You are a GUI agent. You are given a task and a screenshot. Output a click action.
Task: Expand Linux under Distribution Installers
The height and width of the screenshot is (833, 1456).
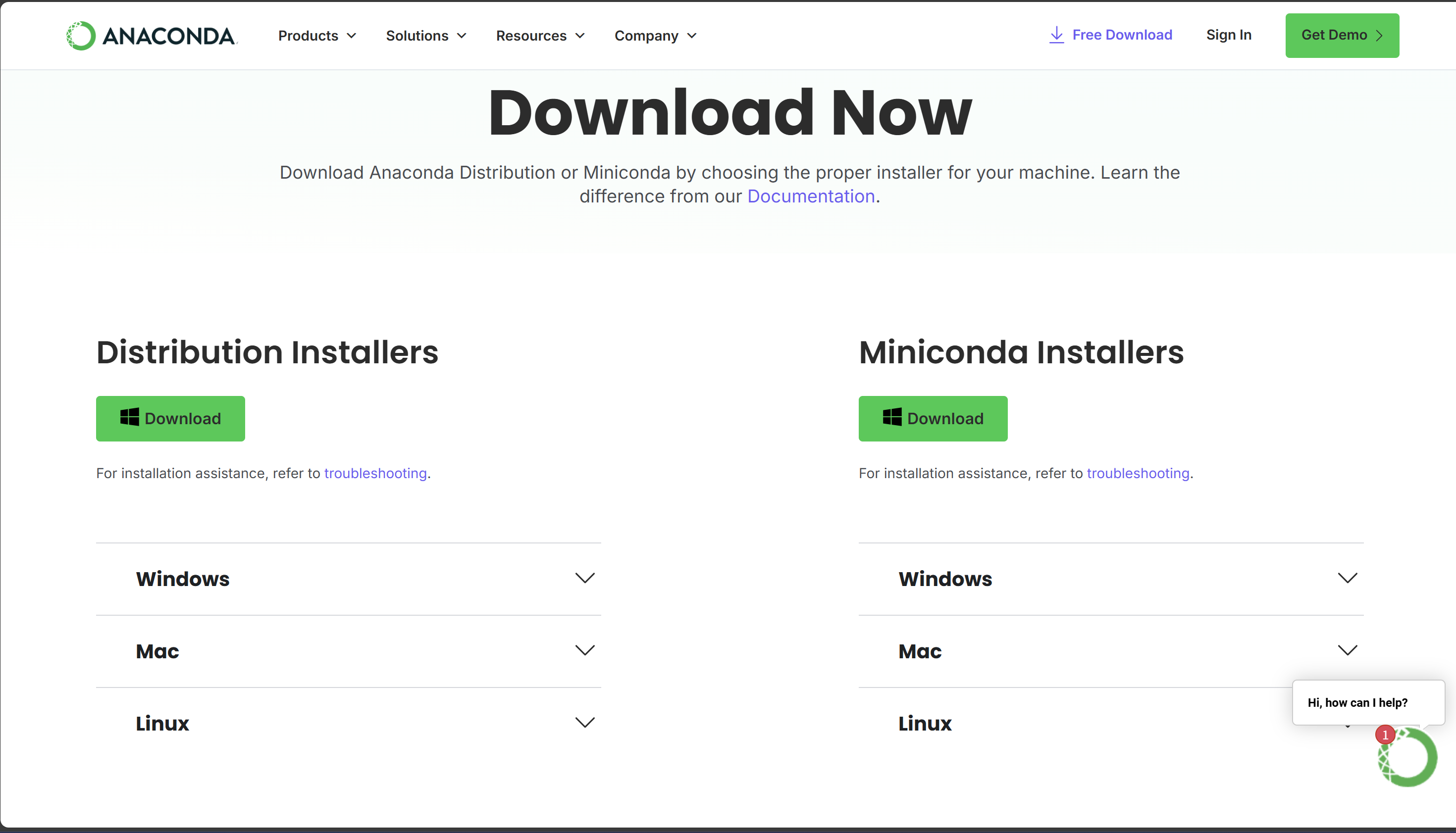pos(349,723)
